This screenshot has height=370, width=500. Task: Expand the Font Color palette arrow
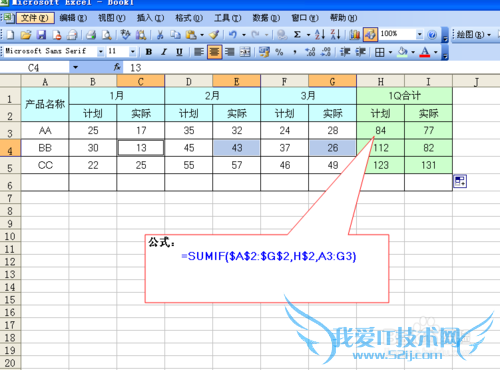tap(436, 52)
